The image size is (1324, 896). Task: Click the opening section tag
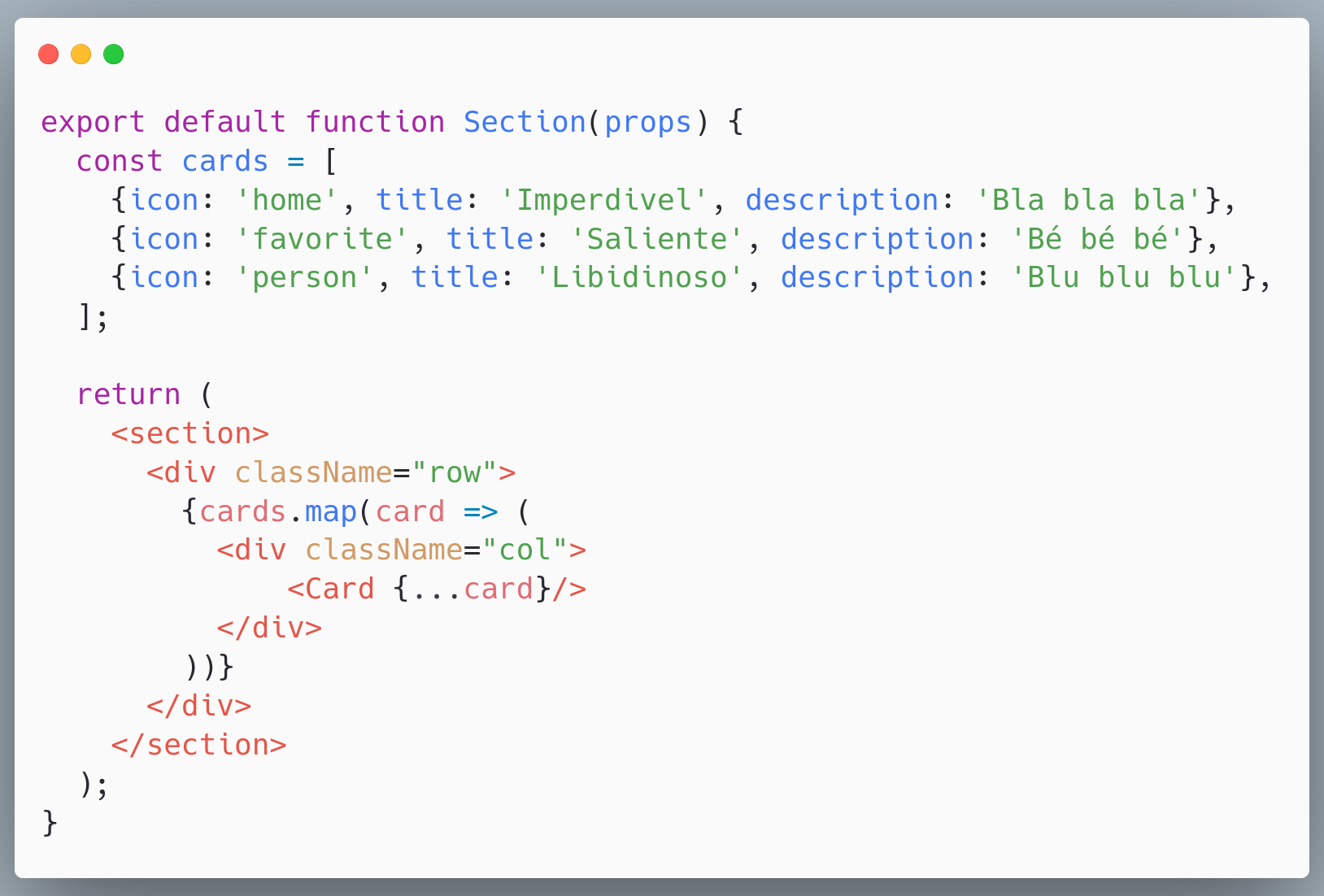pos(190,433)
